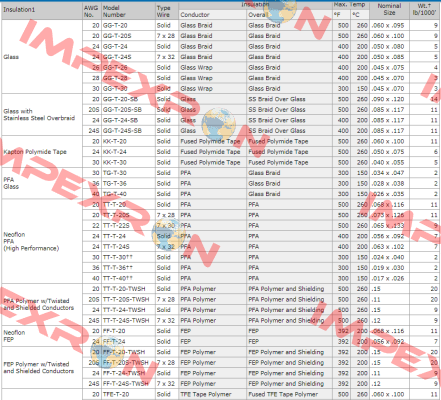The image size is (441, 400).
Task: Click nominal size .028 x .038
Action: (x=388, y=183)
